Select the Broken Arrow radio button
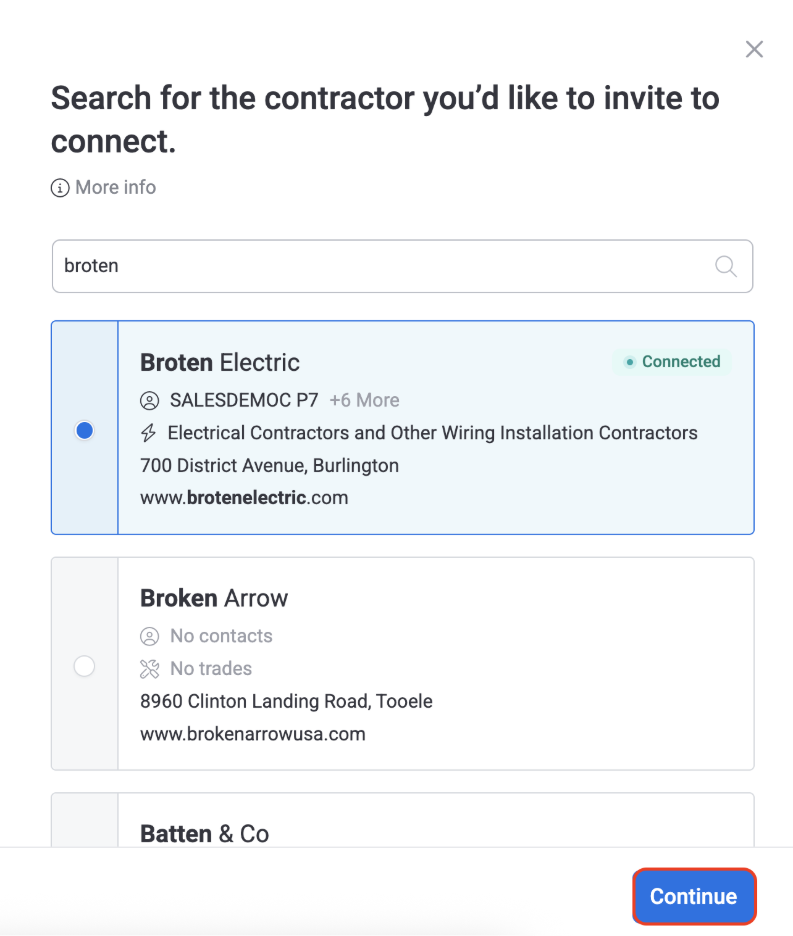The image size is (793, 936). [x=84, y=666]
